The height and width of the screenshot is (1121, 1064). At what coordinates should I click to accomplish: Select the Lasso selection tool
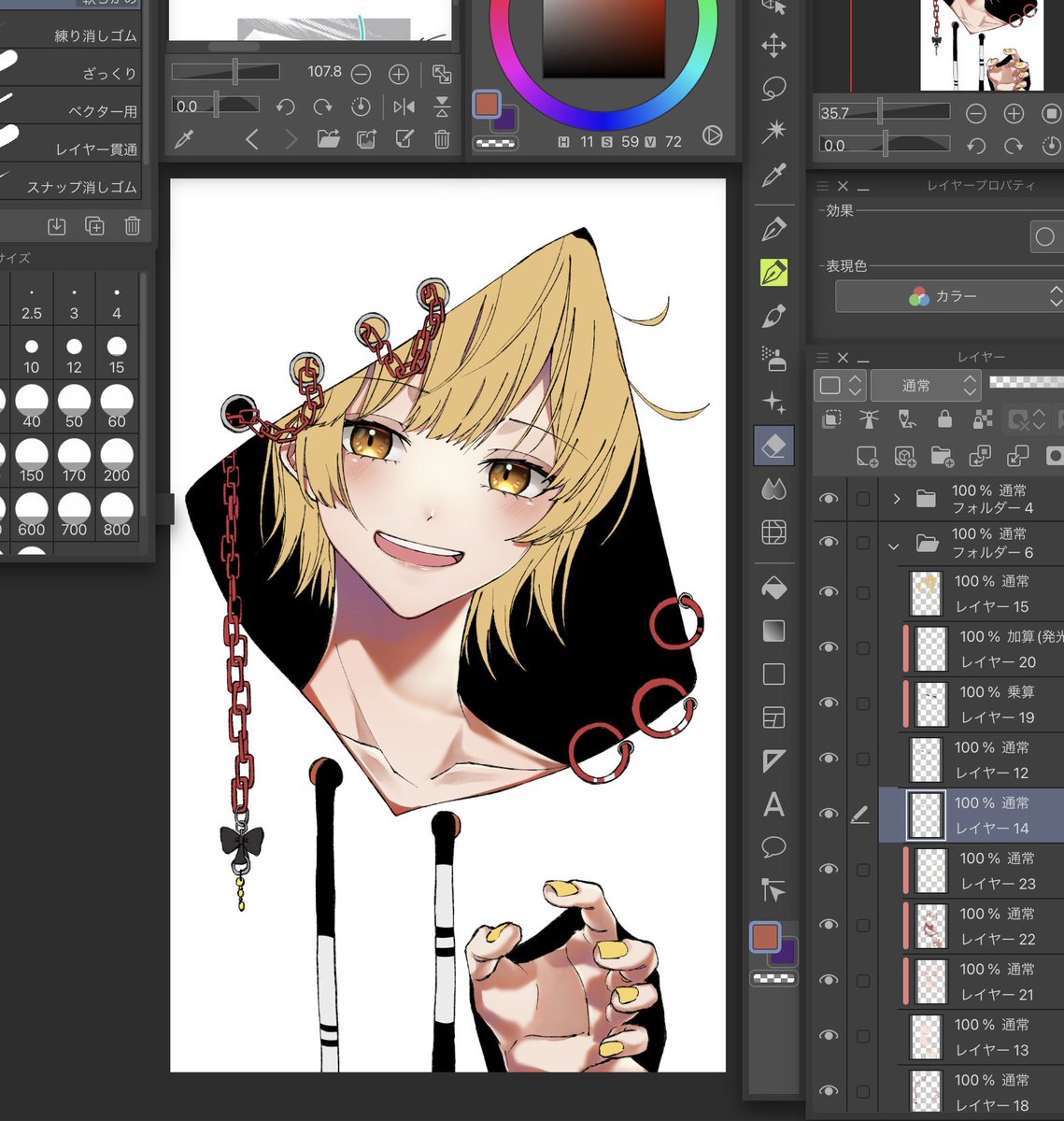(x=773, y=88)
